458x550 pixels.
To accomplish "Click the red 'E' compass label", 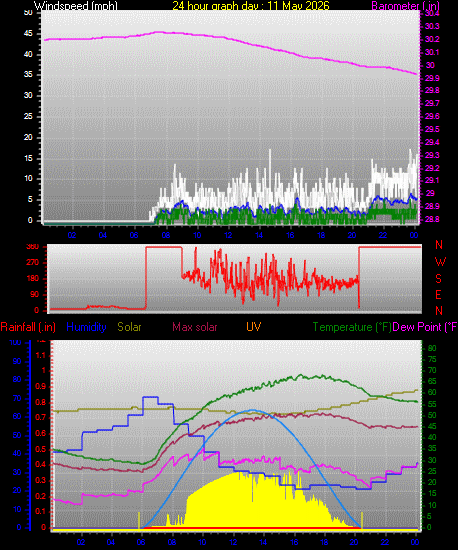I will click(x=438, y=295).
